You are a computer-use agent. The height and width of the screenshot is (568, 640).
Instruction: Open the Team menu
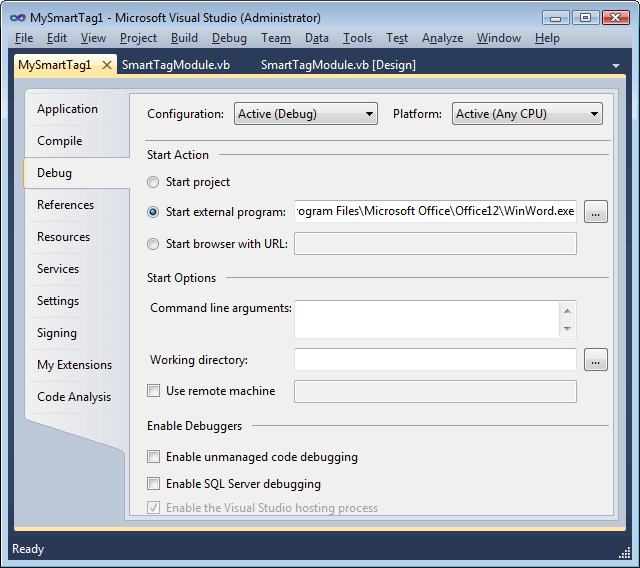276,38
